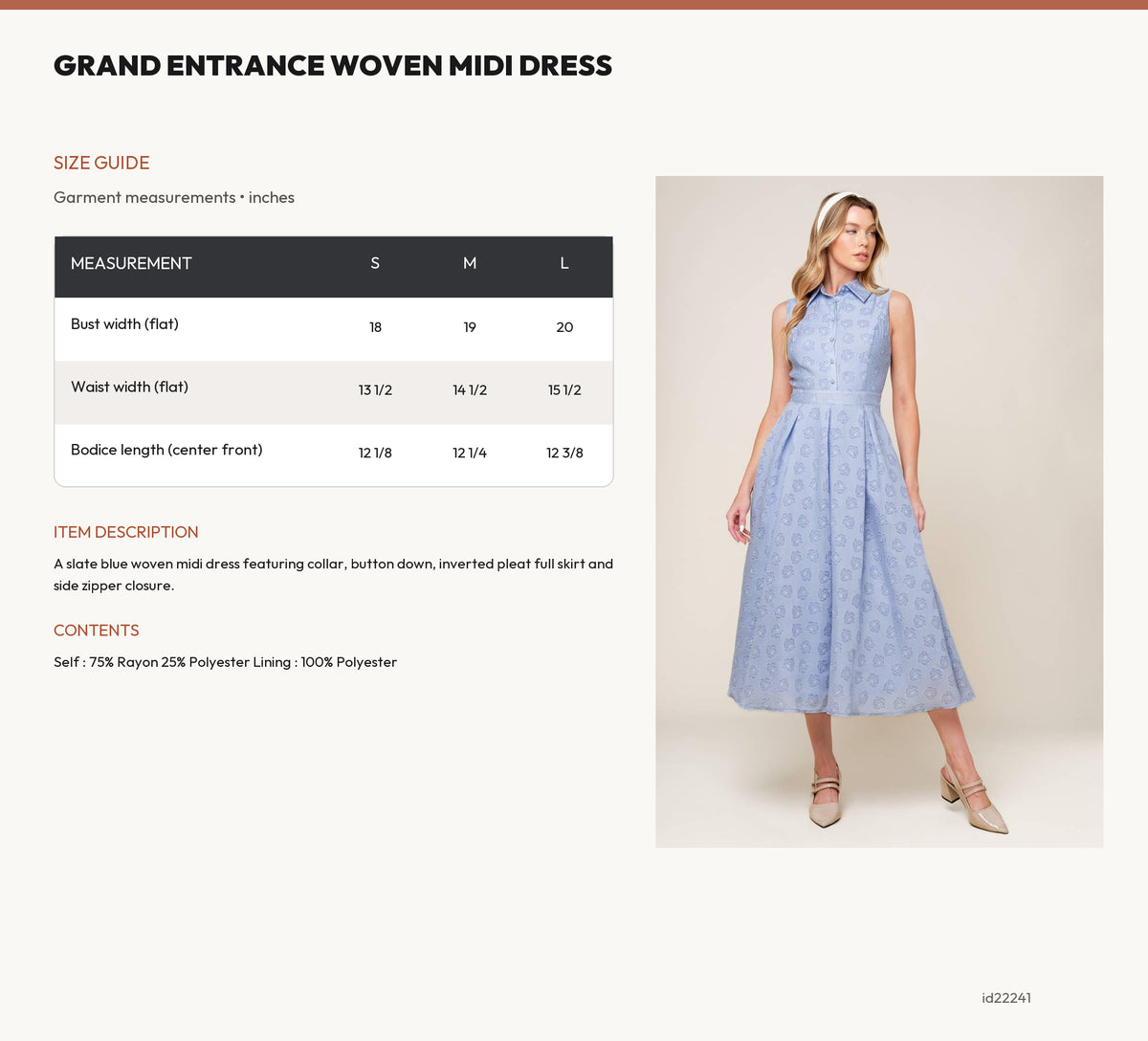1148x1041 pixels.
Task: Click the bodice length value 12 1/8
Action: [x=375, y=453]
